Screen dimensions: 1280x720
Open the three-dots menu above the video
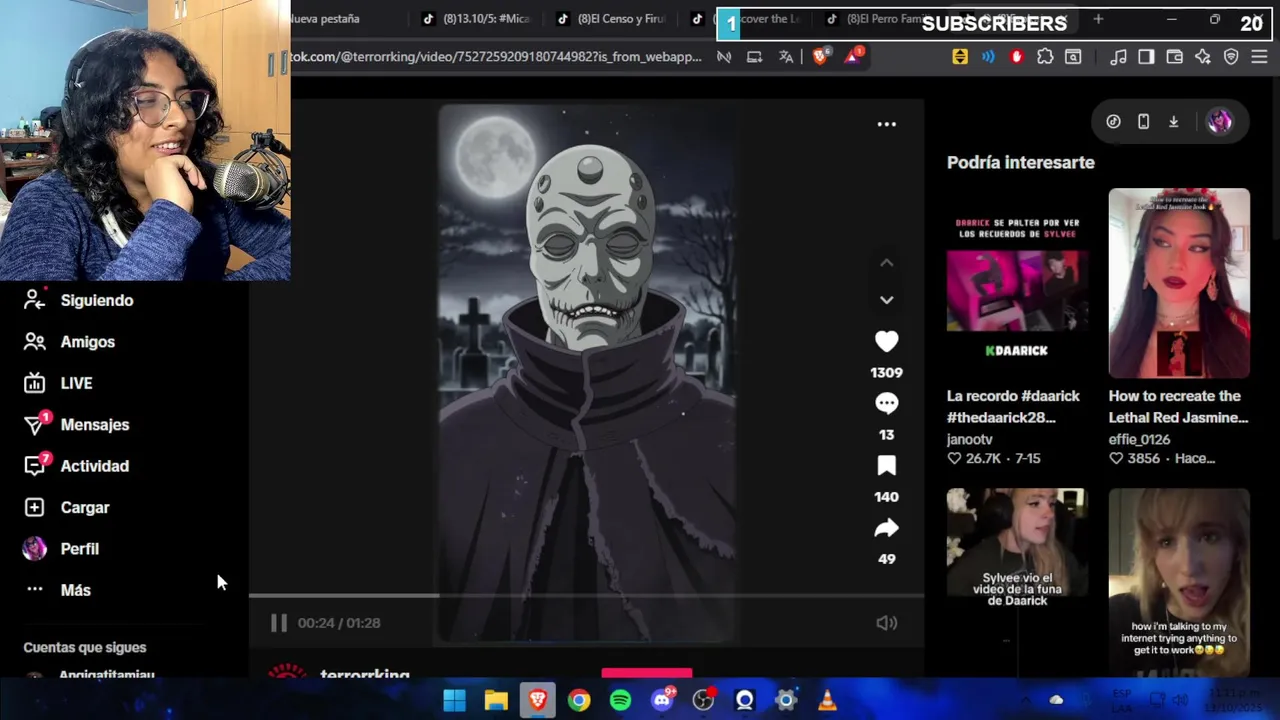886,124
